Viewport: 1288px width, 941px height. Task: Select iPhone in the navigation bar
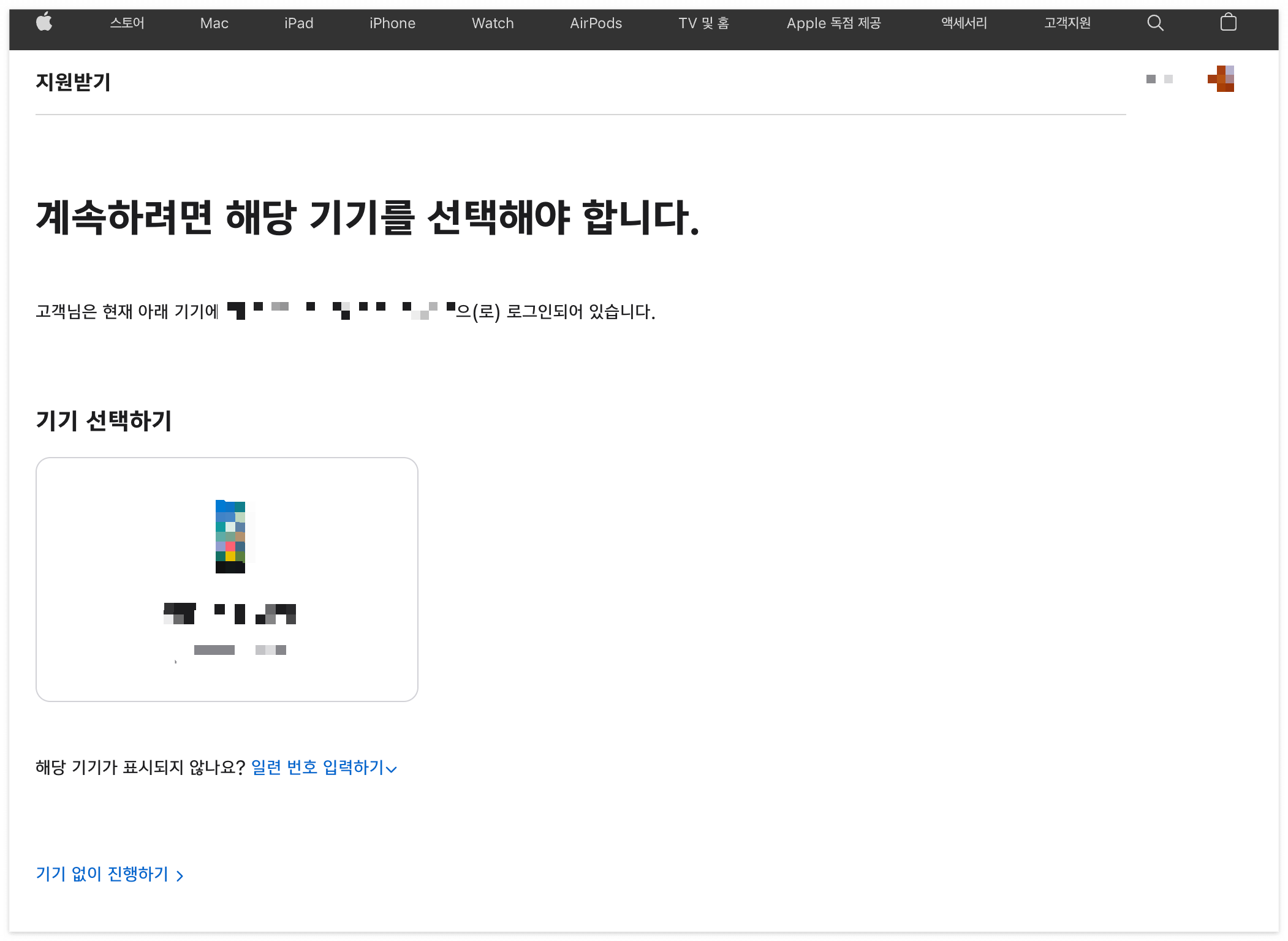click(x=392, y=23)
